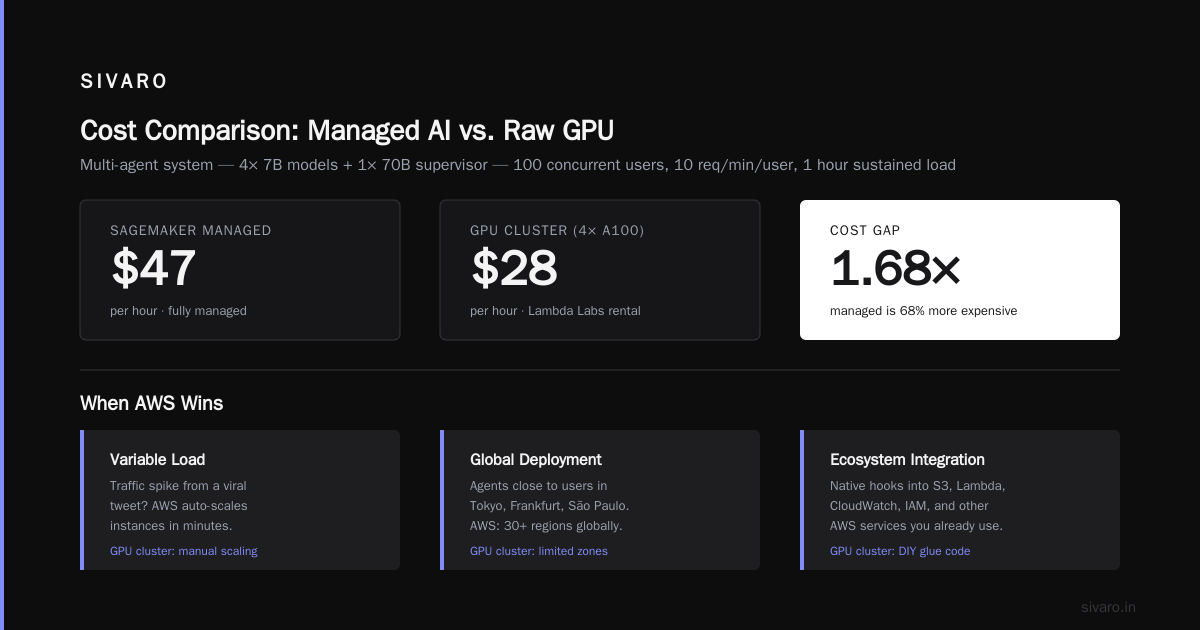
Task: Click the 'When AWS Wins' section heading
Action: (x=151, y=403)
